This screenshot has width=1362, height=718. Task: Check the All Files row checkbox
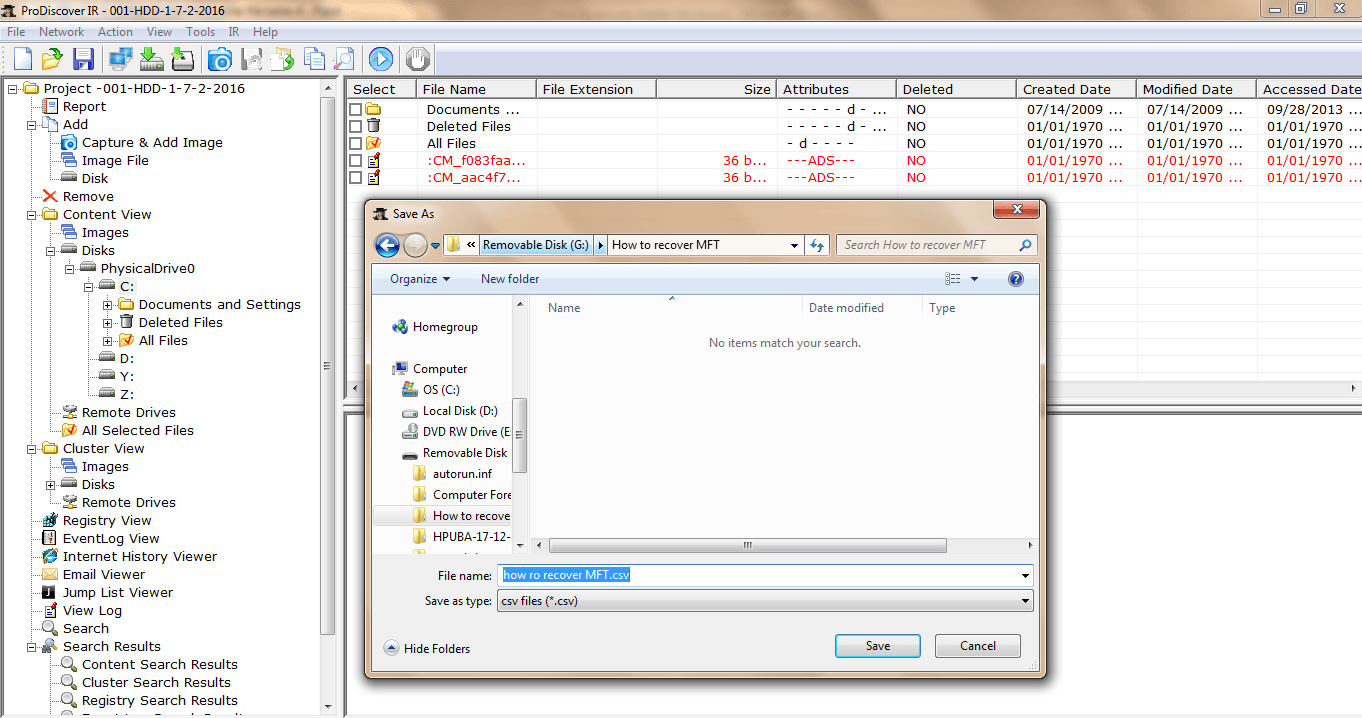[355, 143]
